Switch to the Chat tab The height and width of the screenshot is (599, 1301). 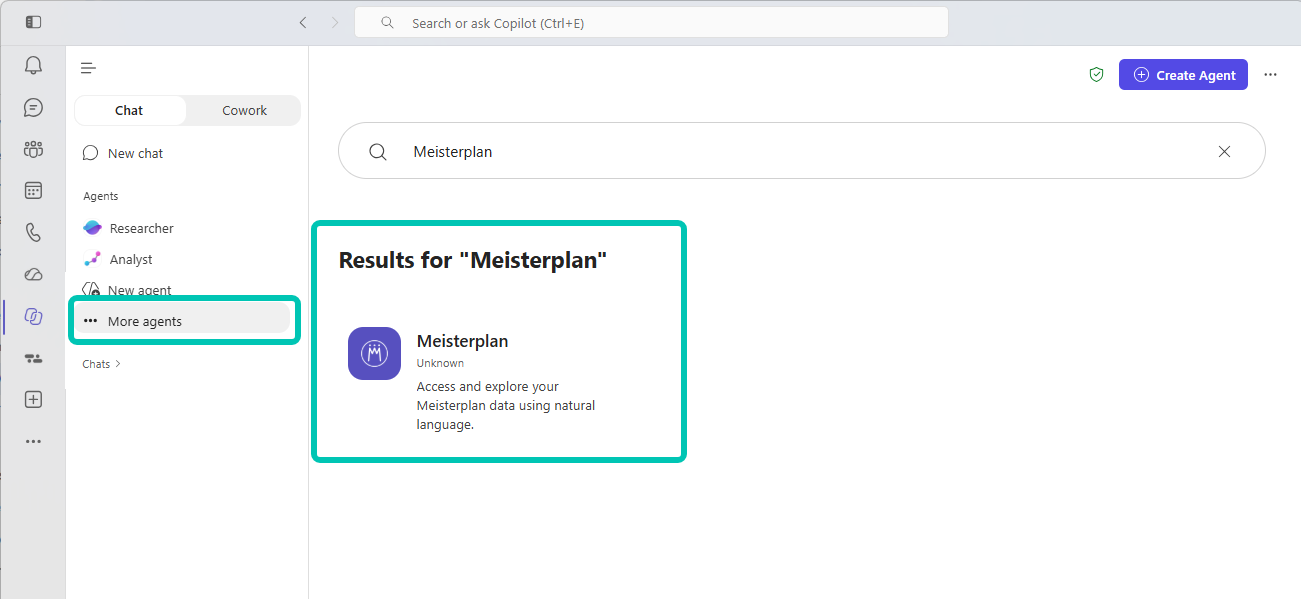coord(130,110)
